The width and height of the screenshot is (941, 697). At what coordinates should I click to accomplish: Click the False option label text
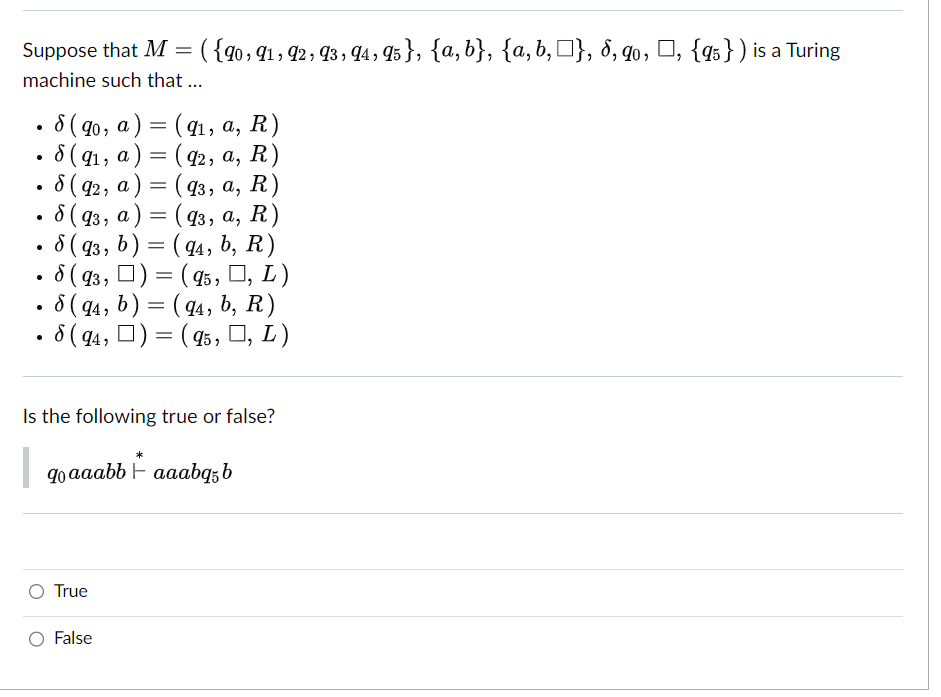(x=72, y=638)
